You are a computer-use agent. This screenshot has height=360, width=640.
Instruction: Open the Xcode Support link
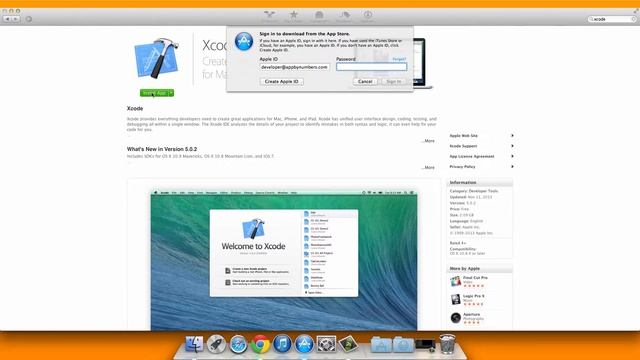[x=463, y=146]
